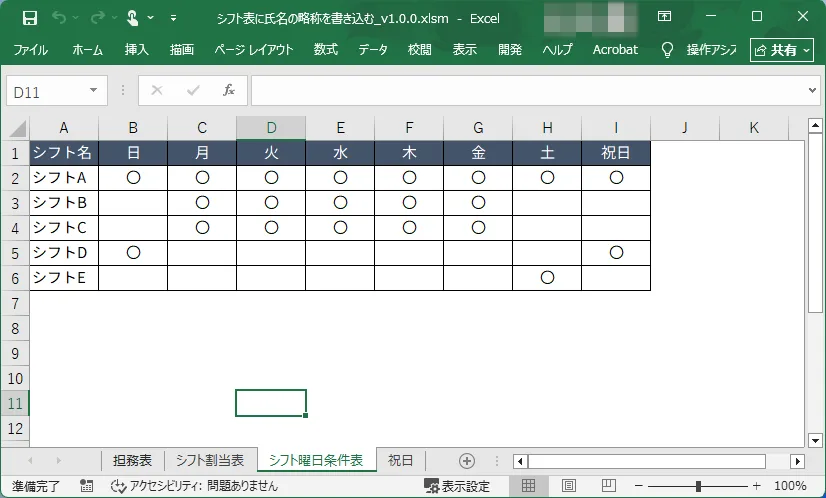The image size is (826, 498).
Task: Open the ファイル tab
Action: coord(31,50)
